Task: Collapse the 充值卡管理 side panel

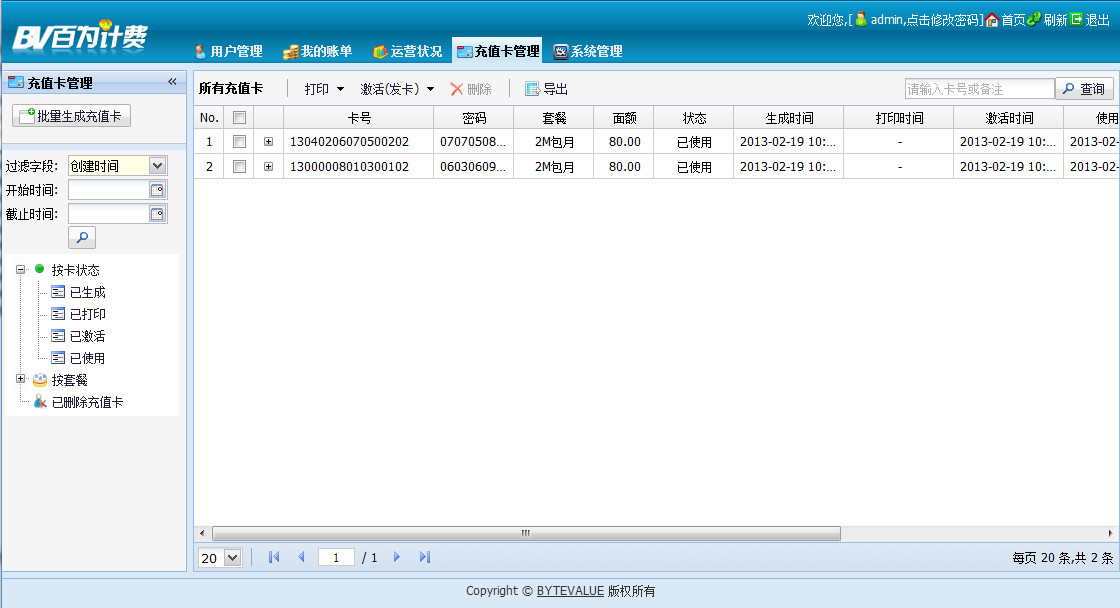Action: click(x=172, y=82)
